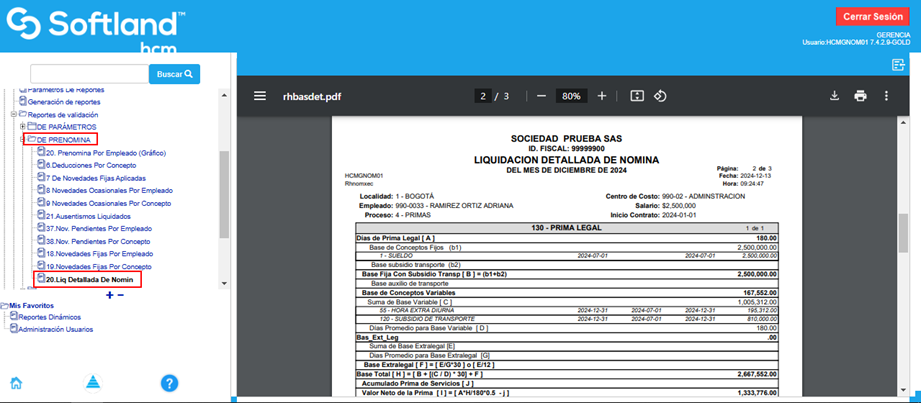Go to the home page icon
This screenshot has width=921, height=403.
(x=16, y=383)
